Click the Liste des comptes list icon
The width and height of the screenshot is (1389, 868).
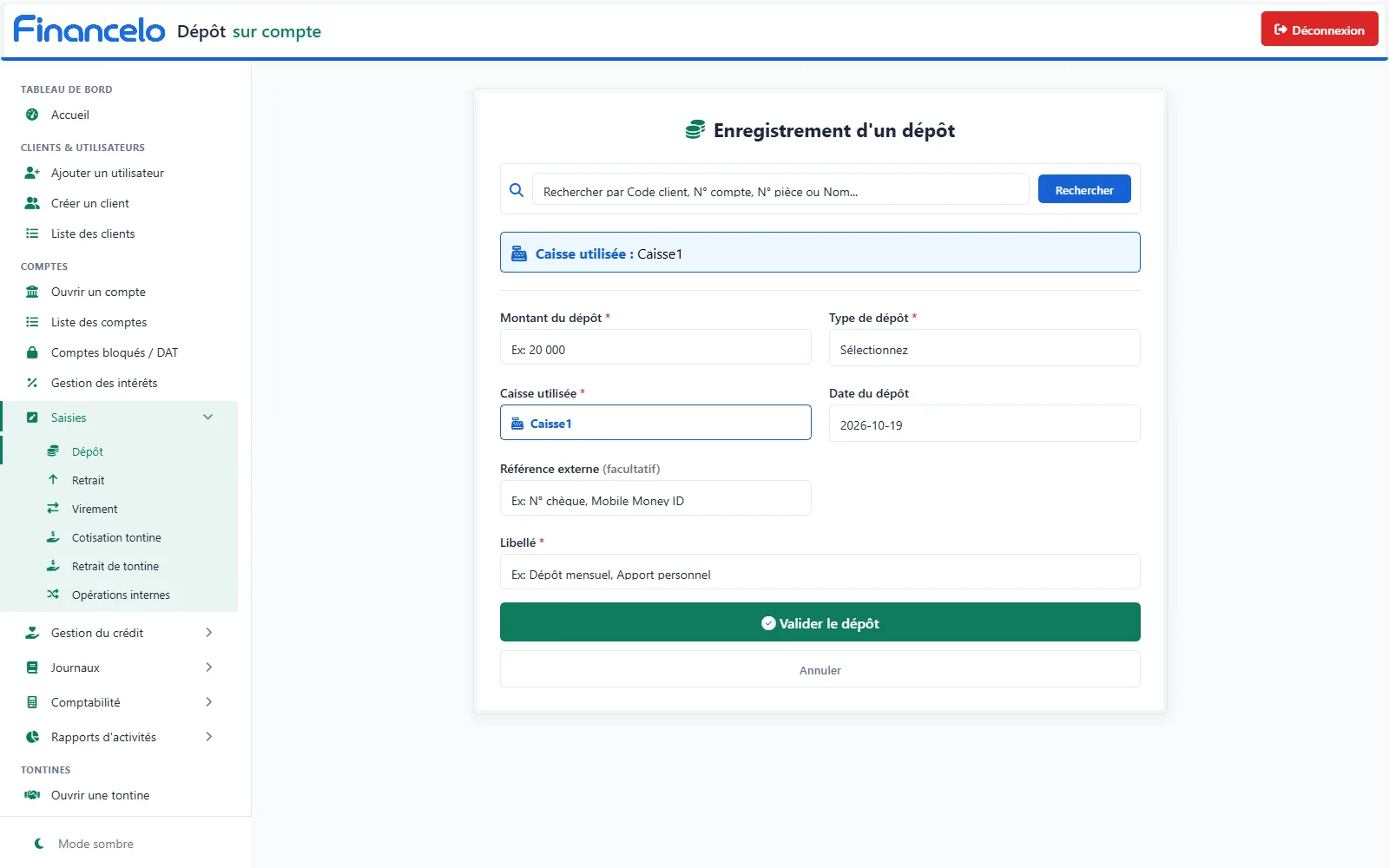(32, 322)
